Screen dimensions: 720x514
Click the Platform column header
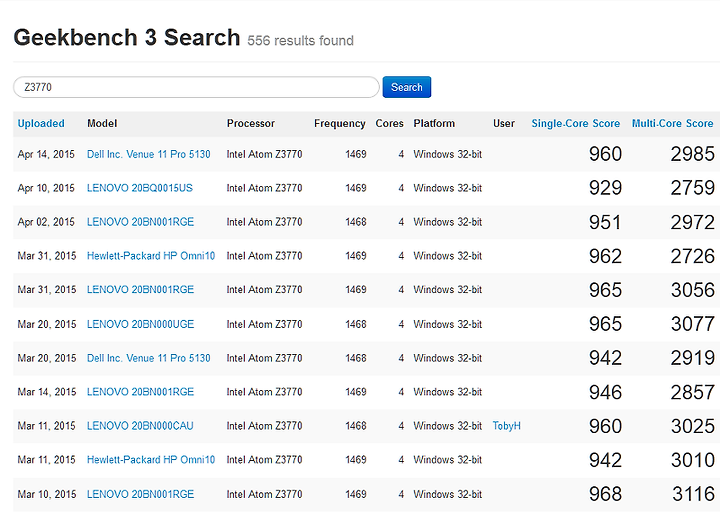coord(434,124)
